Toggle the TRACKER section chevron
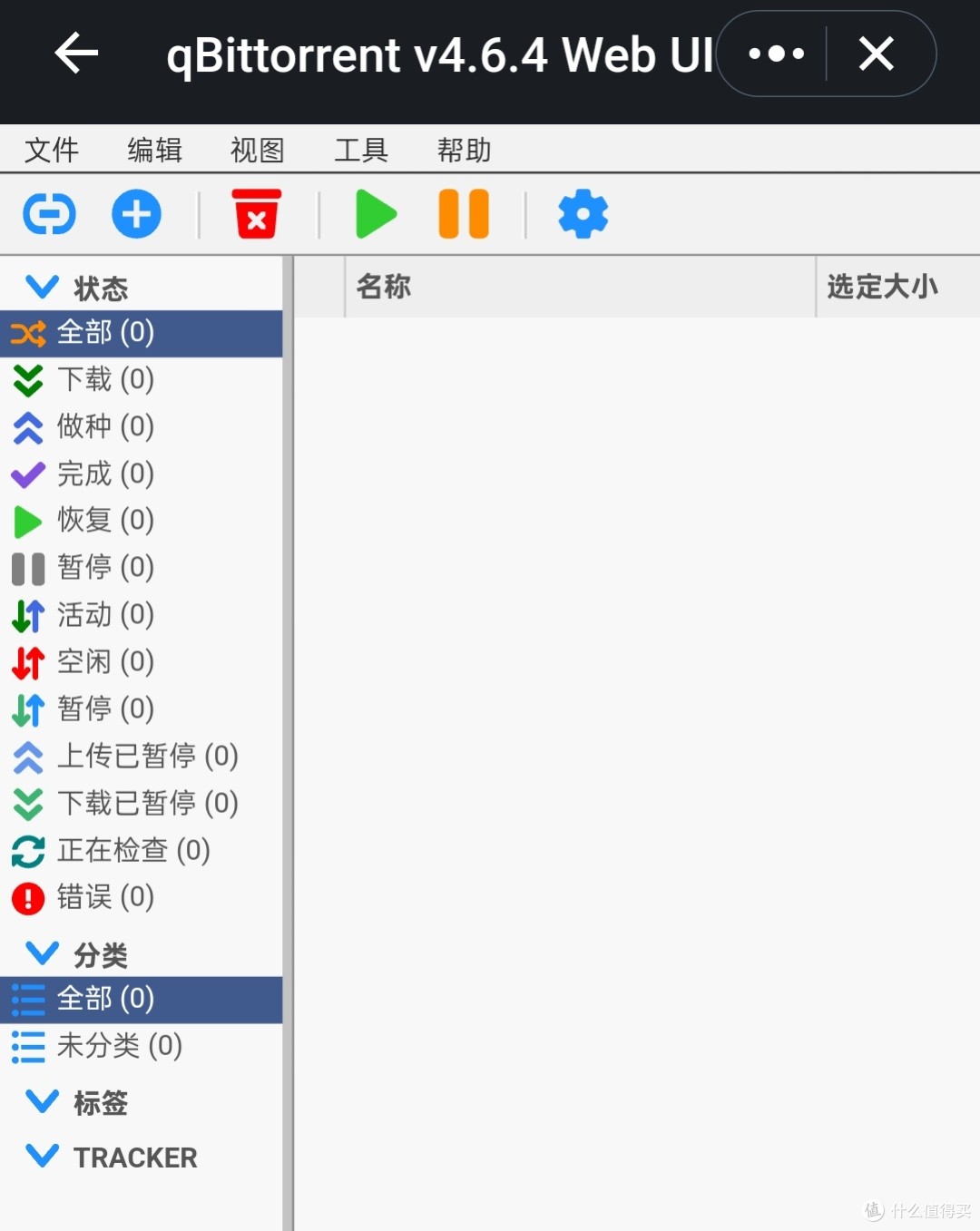 pyautogui.click(x=43, y=1156)
